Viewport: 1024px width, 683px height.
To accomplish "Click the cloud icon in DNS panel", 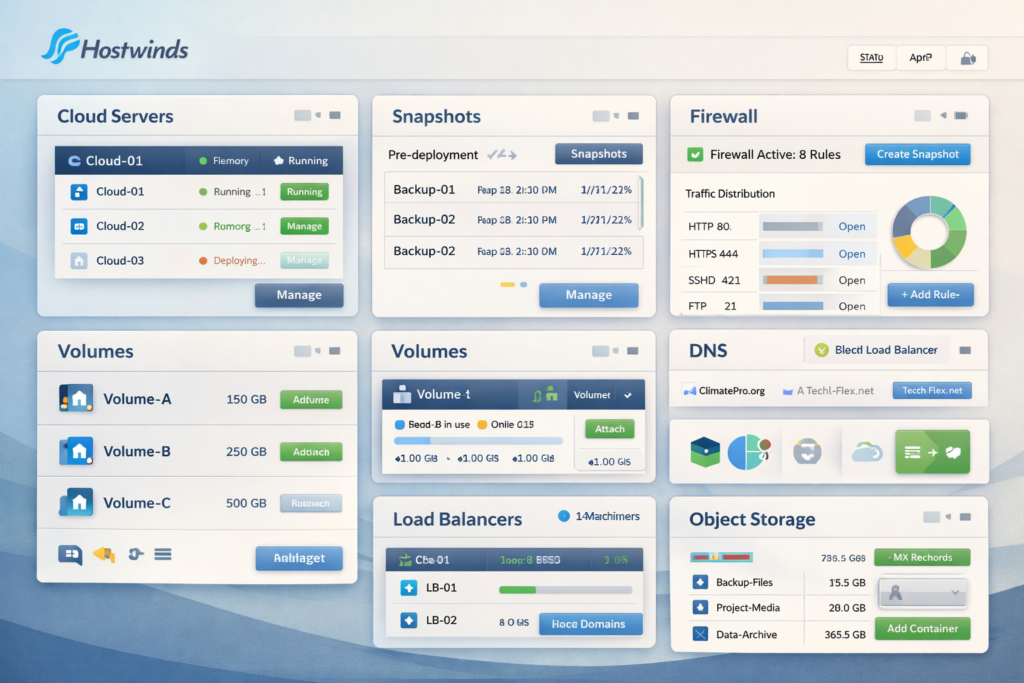I will click(866, 451).
